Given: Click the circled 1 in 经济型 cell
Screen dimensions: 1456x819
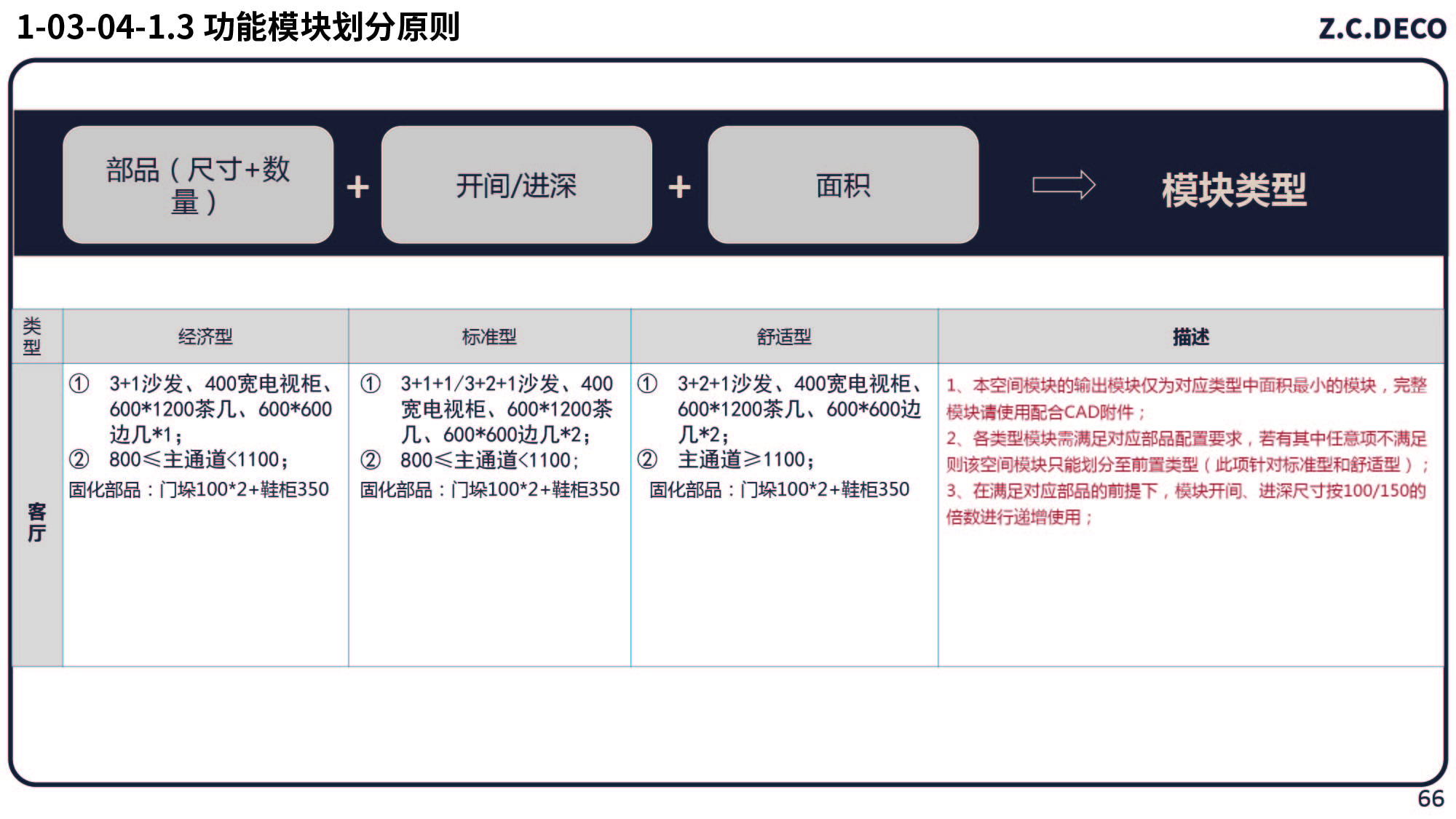Looking at the screenshot, I should tap(79, 384).
